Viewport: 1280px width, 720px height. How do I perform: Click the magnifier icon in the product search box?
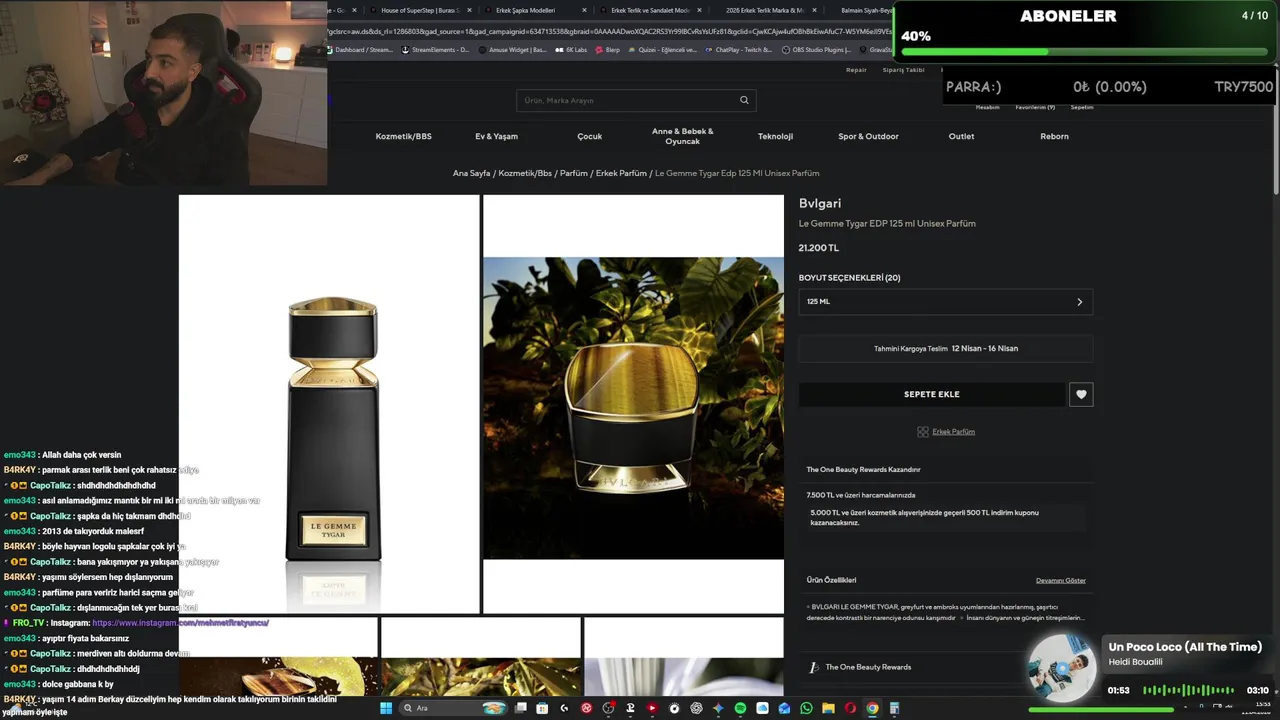pos(744,100)
